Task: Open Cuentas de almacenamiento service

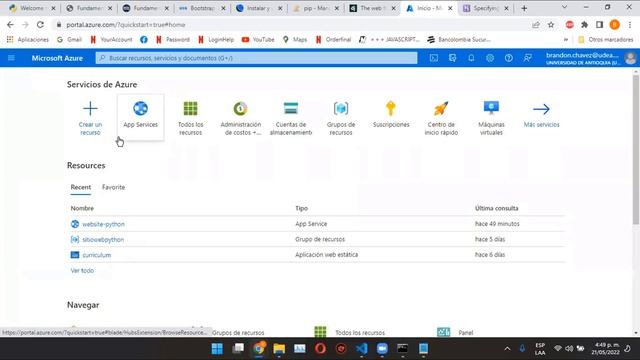Action: click(291, 118)
